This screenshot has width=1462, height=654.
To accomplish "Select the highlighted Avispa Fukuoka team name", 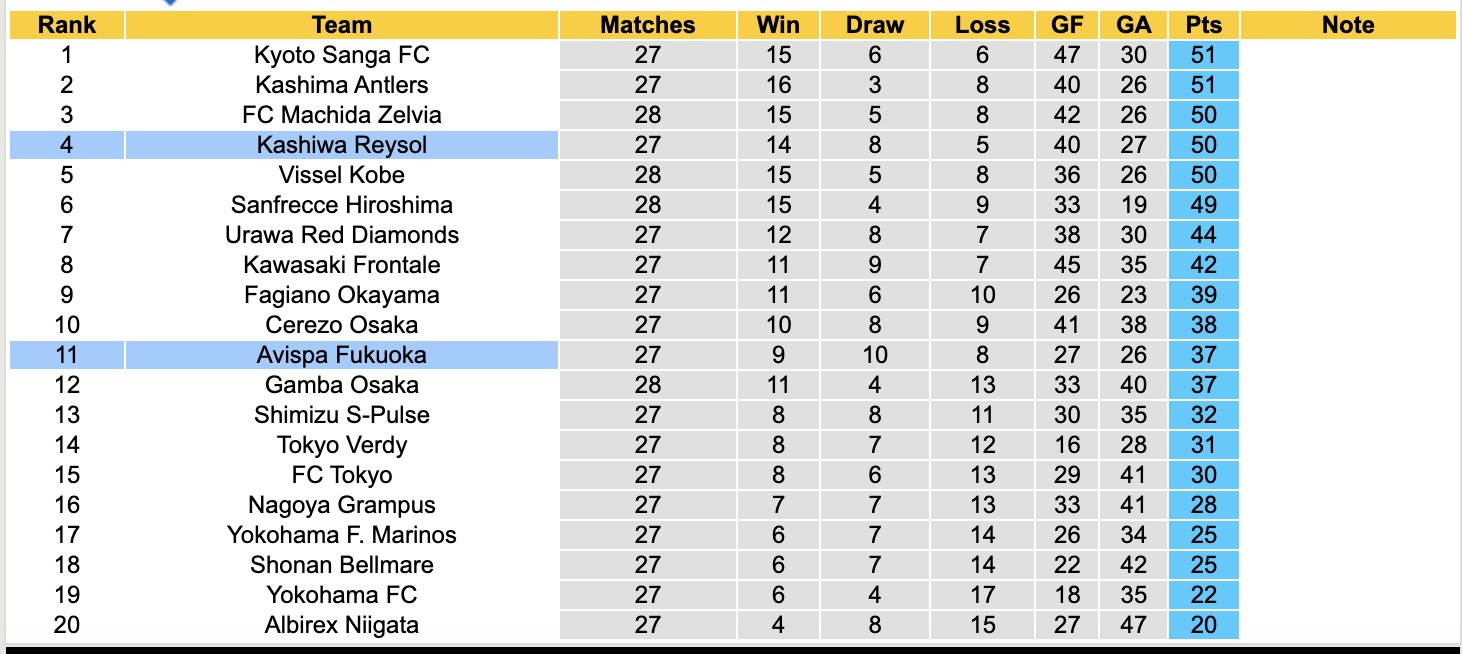I will tap(341, 355).
